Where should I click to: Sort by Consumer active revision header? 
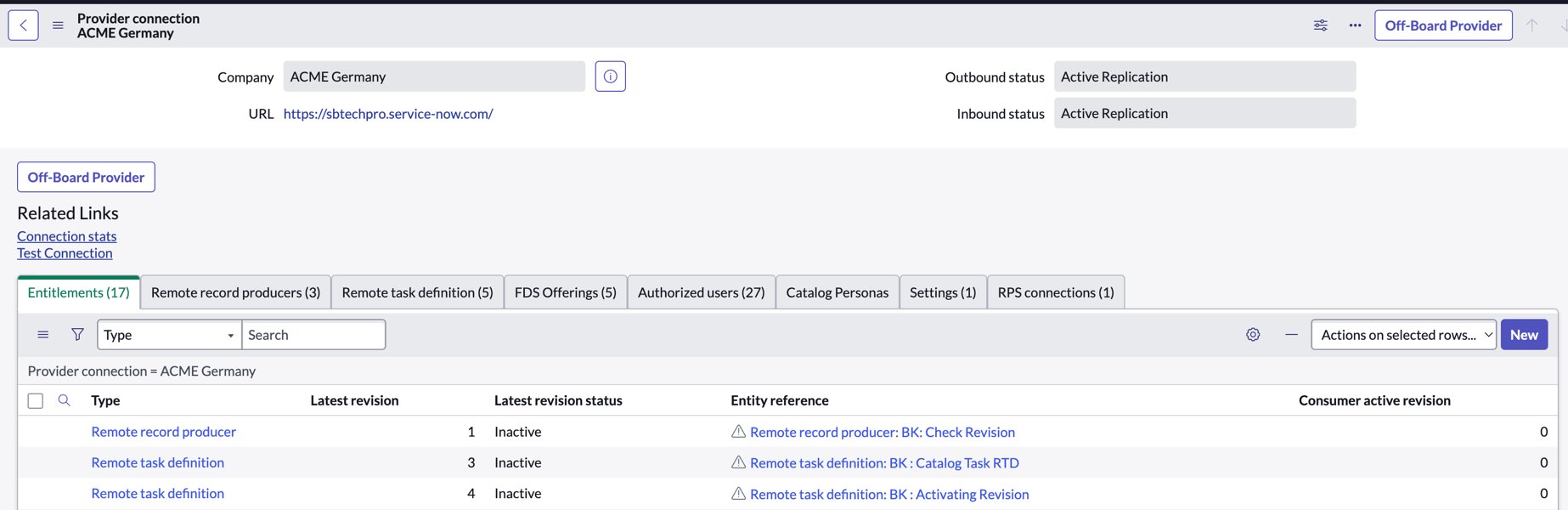[x=1374, y=400]
